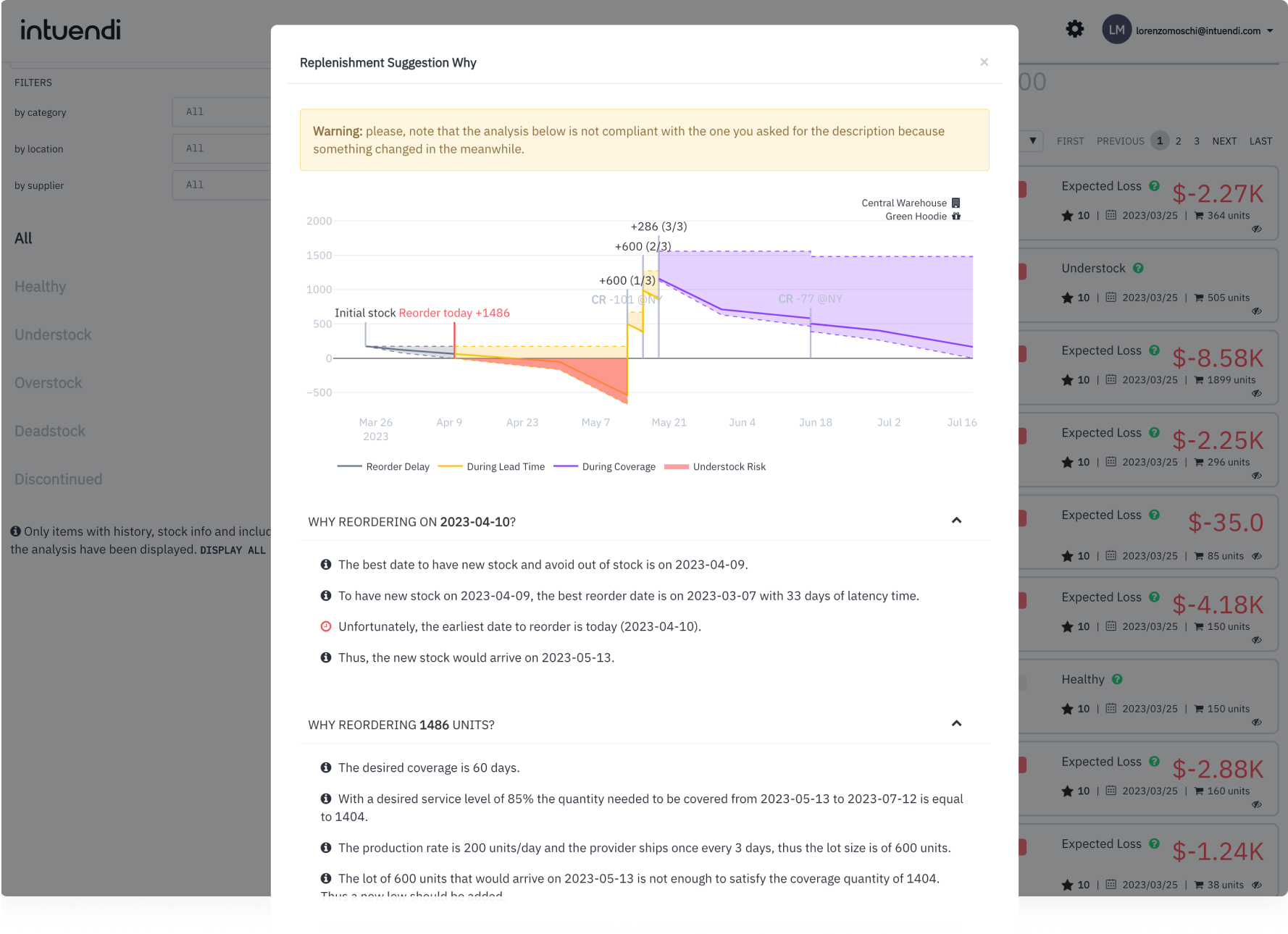Select page 1 in pagination
Image resolution: width=1288 pixels, height=934 pixels.
1160,141
